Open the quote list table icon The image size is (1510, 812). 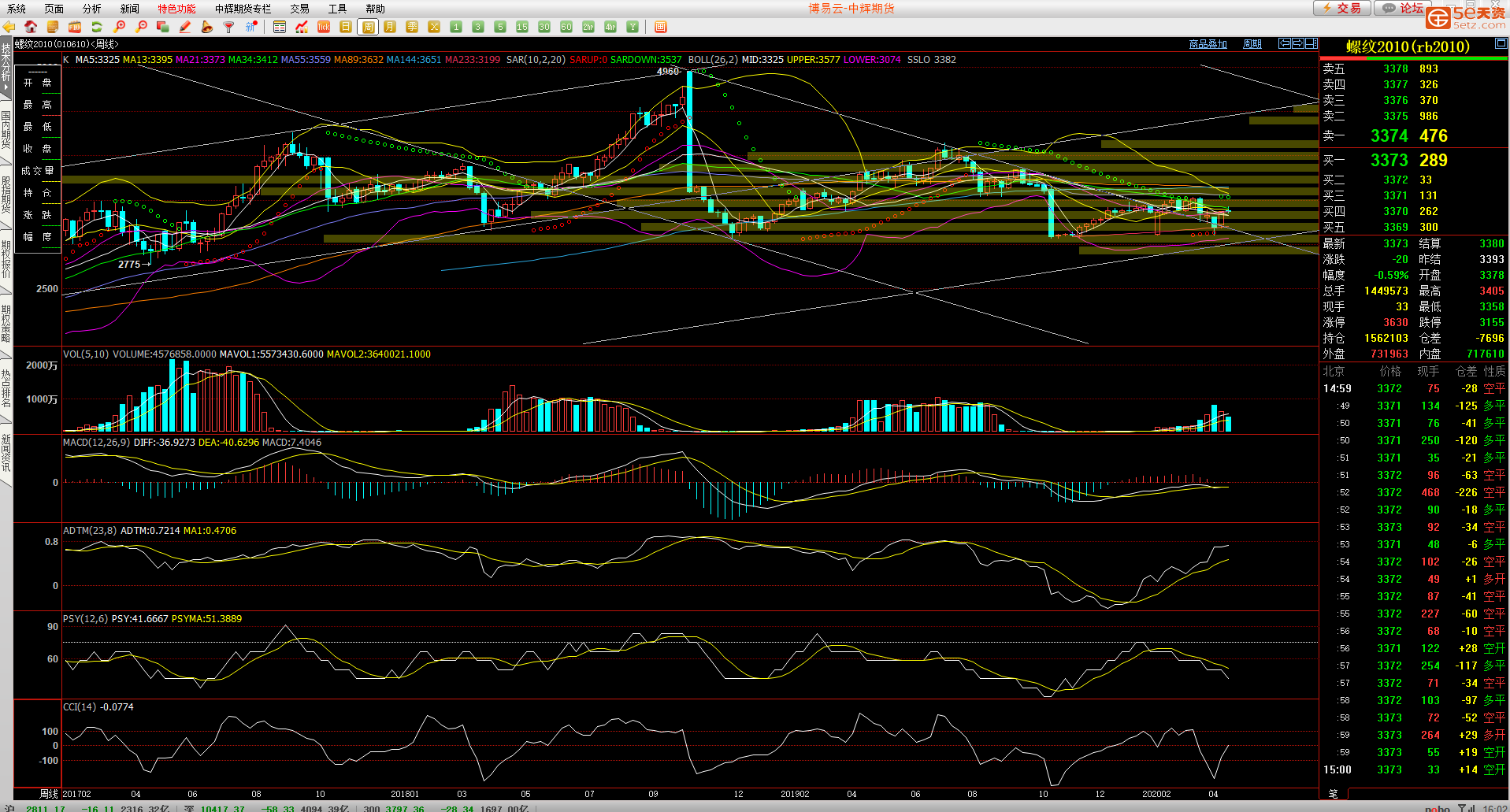(280, 27)
